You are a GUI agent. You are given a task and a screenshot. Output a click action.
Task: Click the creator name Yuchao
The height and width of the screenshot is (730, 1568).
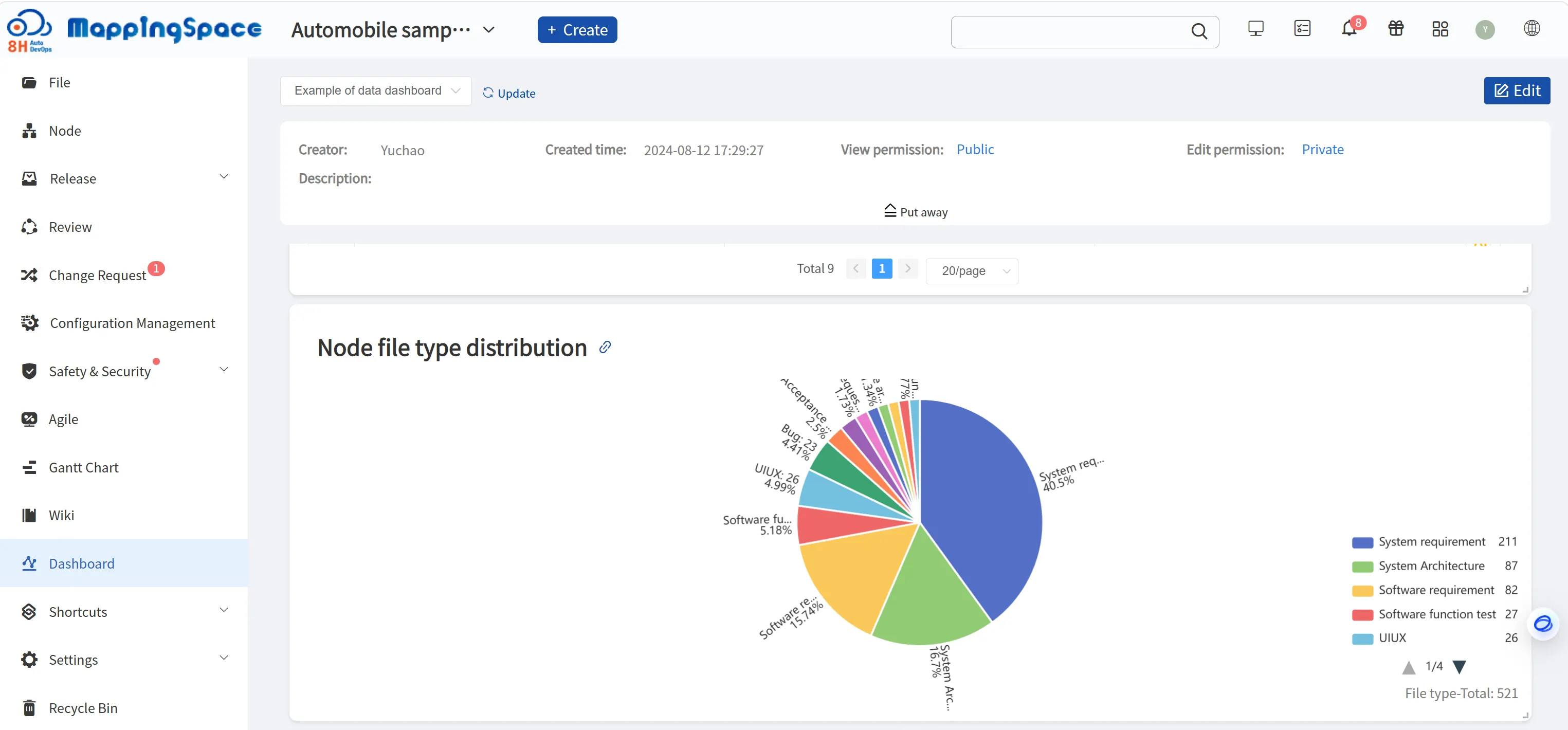tap(403, 151)
